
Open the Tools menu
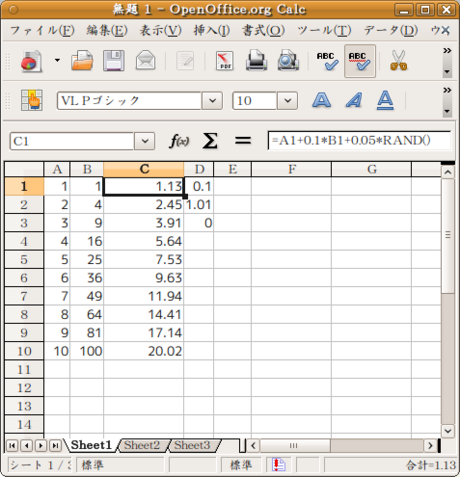(324, 31)
